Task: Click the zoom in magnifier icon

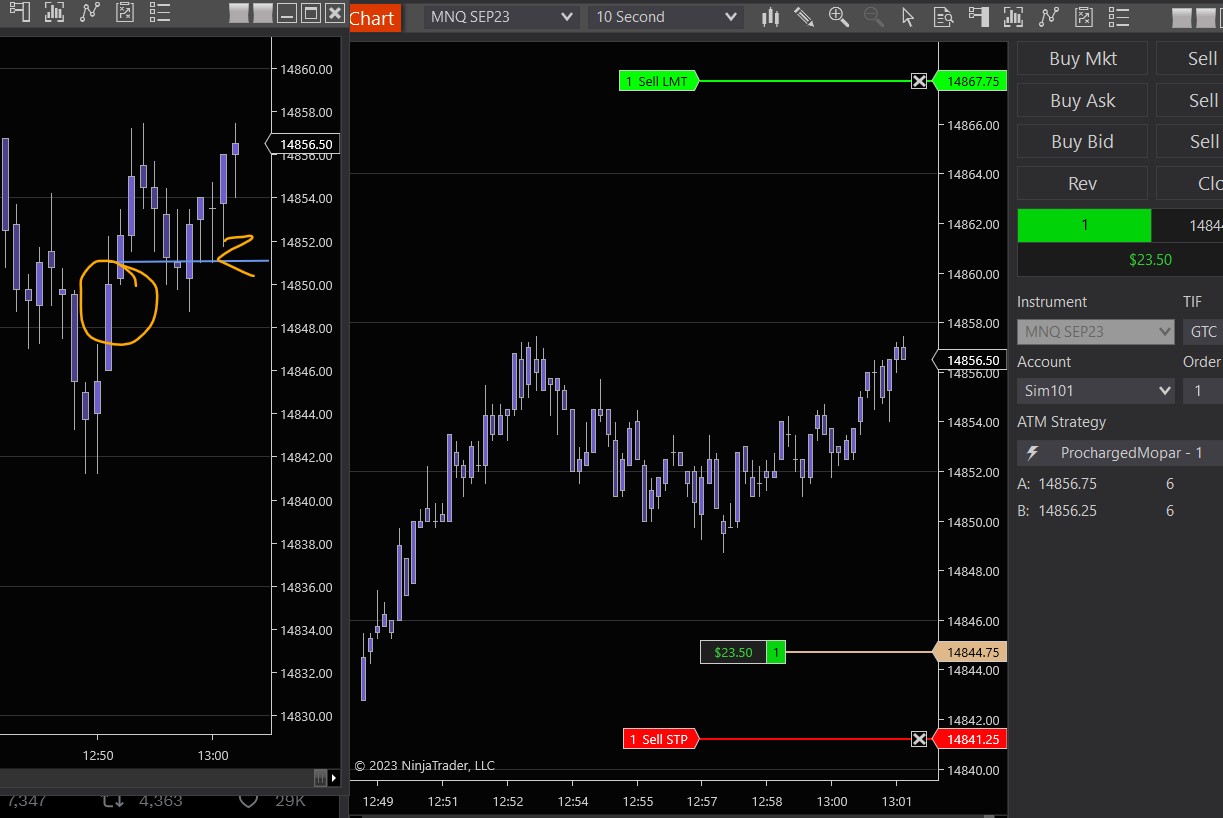Action: 839,17
